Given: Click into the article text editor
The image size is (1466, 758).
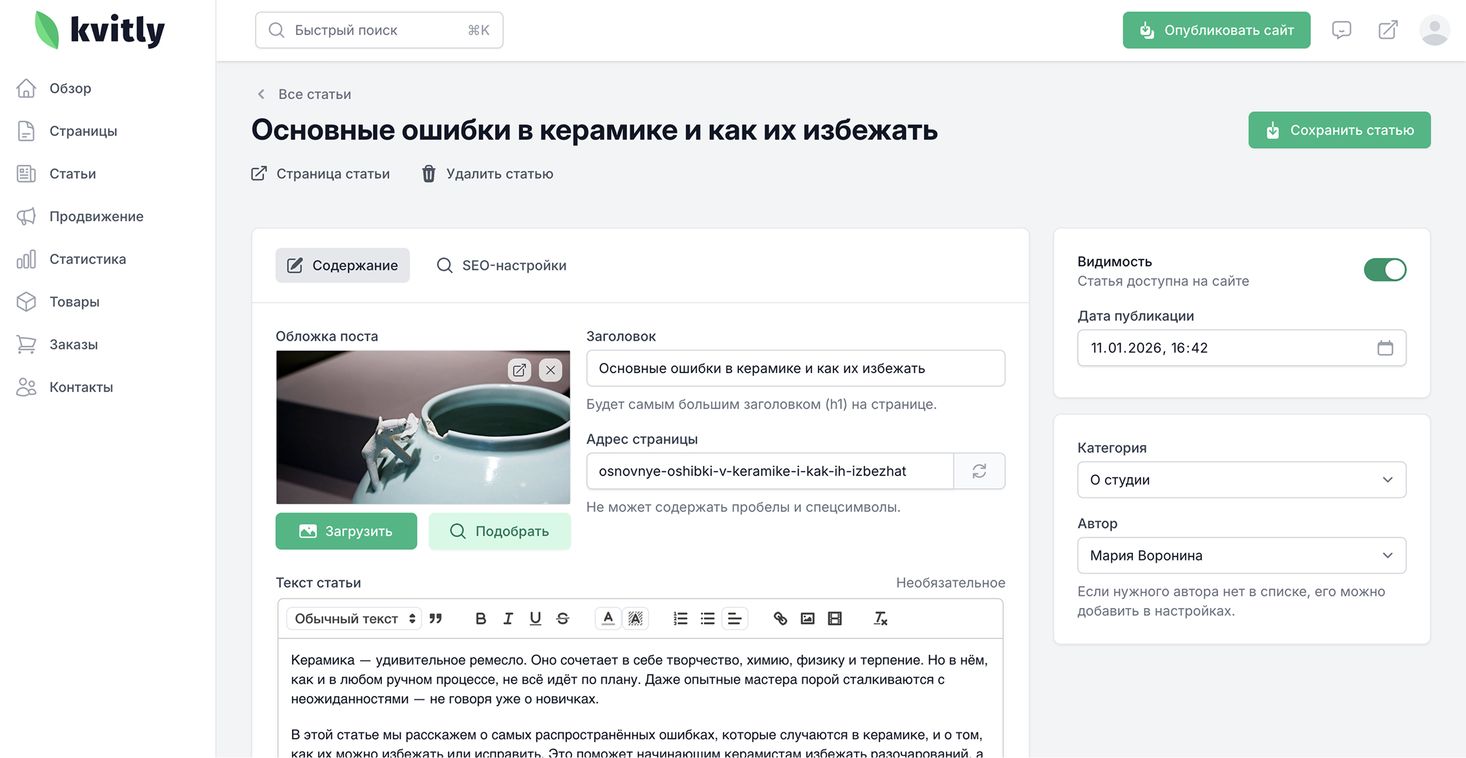Looking at the screenshot, I should click(x=640, y=698).
